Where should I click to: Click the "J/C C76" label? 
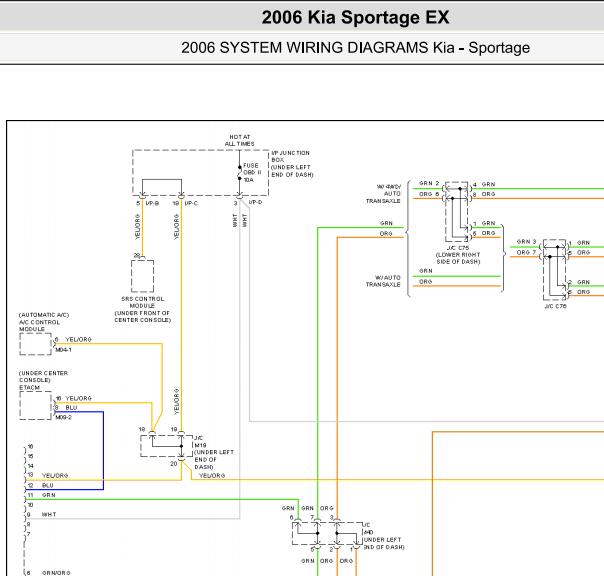click(x=555, y=306)
